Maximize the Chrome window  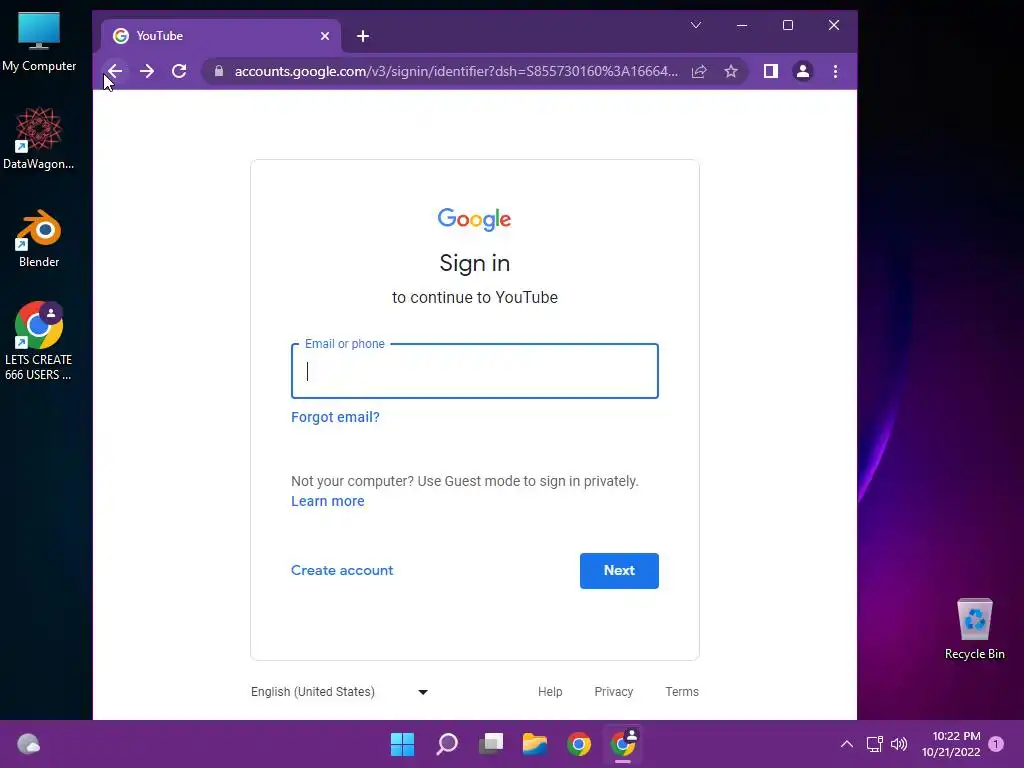[788, 25]
